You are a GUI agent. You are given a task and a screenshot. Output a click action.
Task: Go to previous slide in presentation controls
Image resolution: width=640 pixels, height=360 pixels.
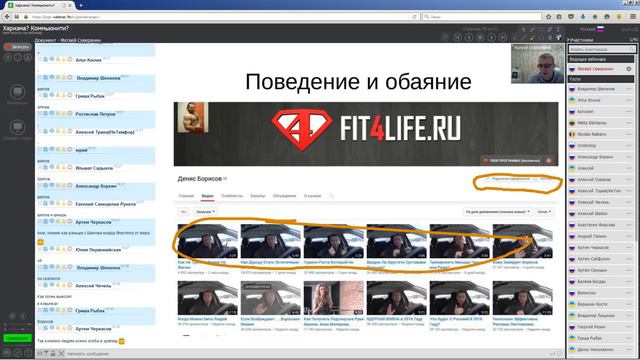469,37
